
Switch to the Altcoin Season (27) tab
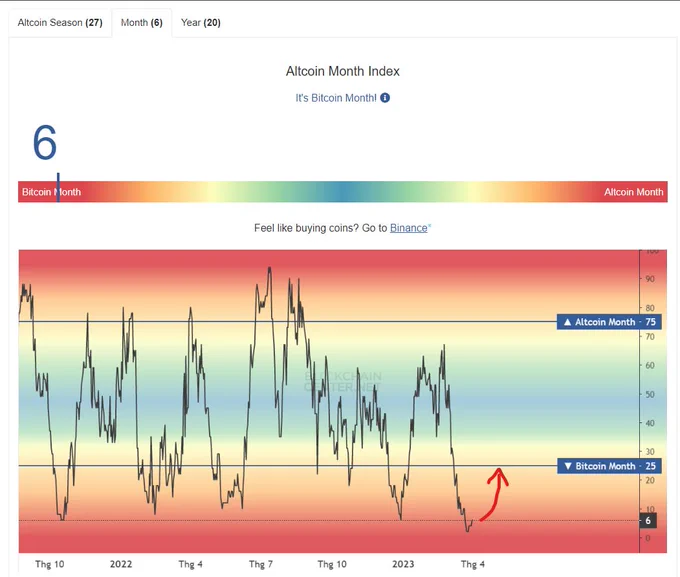(x=60, y=23)
